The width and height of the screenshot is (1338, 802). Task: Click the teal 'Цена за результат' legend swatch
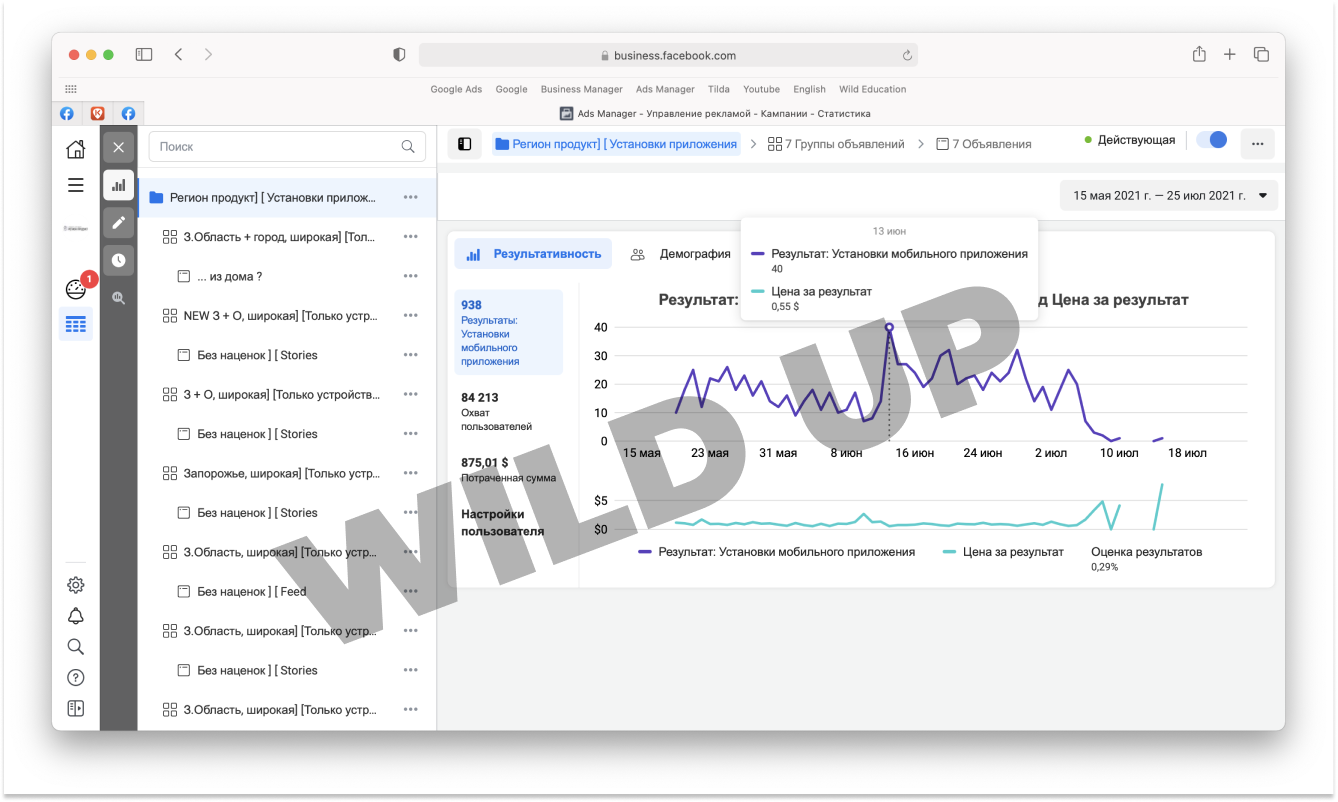(x=949, y=552)
